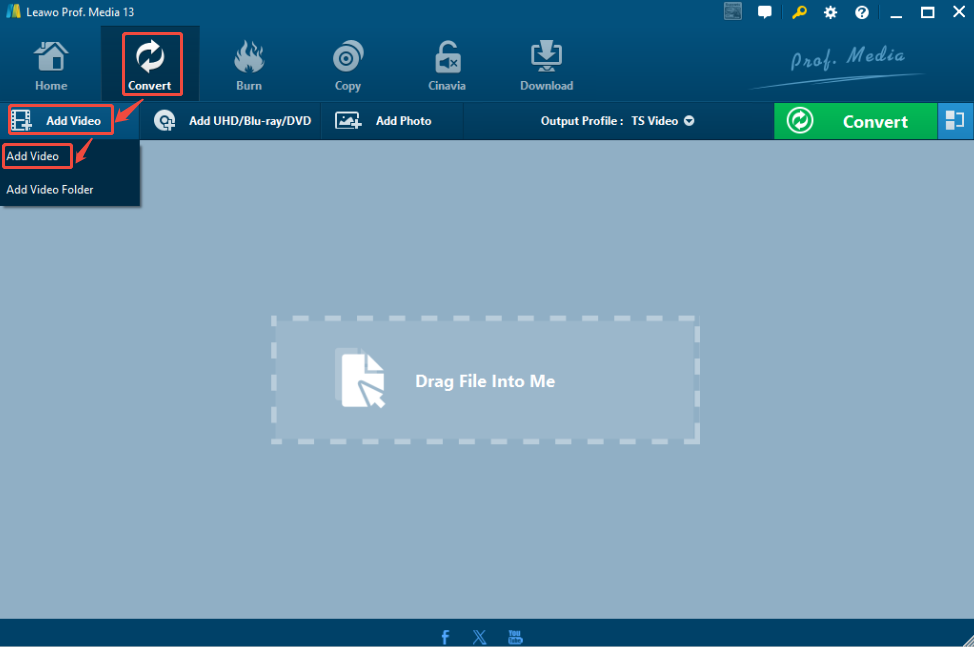Image resolution: width=974 pixels, height=647 pixels.
Task: Click the YouTube icon in footer
Action: (x=515, y=636)
